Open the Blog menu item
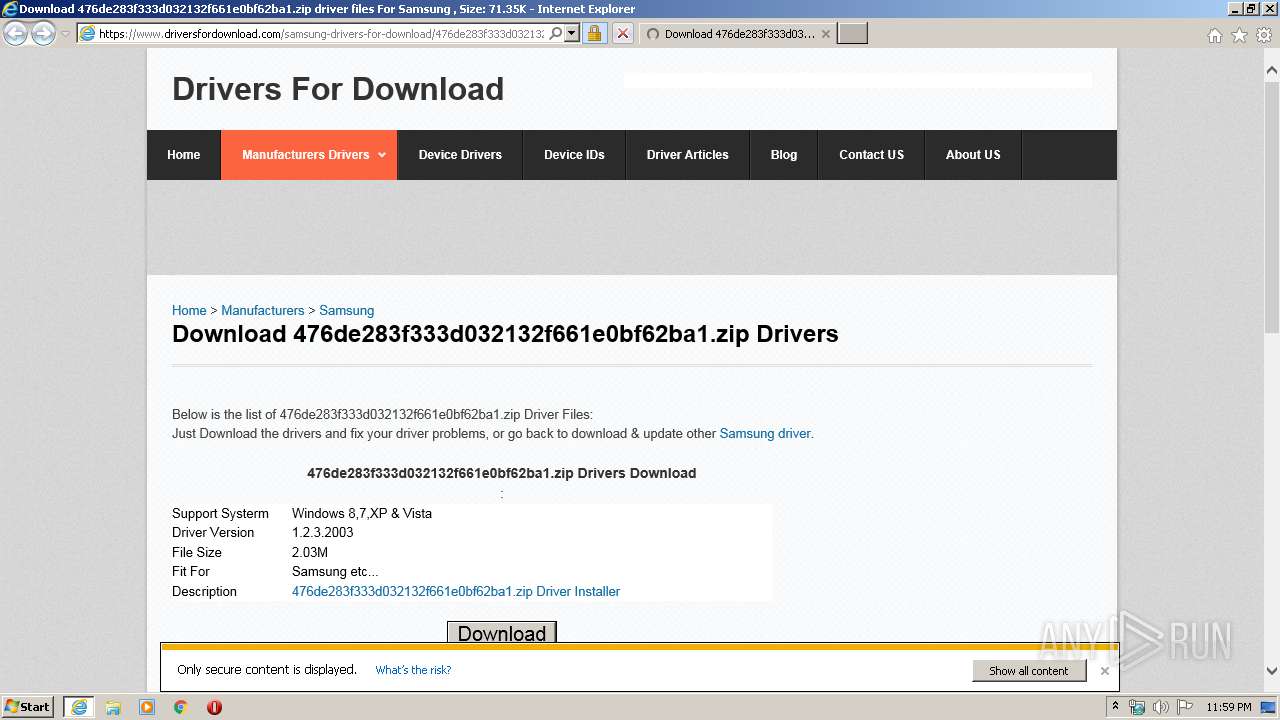The width and height of the screenshot is (1280, 720). [x=784, y=155]
